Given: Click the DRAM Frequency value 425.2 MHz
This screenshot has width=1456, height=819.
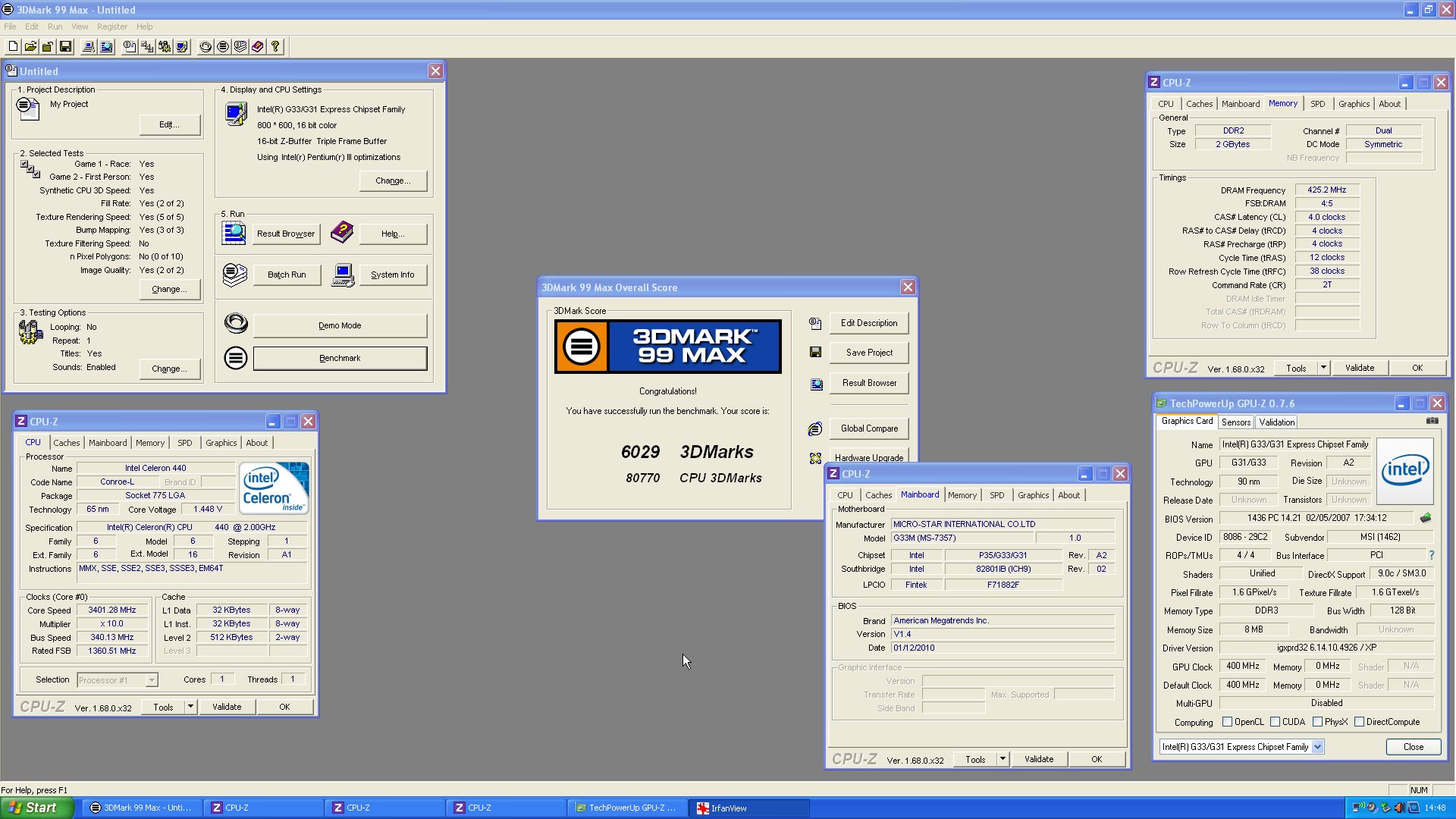Looking at the screenshot, I should (x=1327, y=190).
